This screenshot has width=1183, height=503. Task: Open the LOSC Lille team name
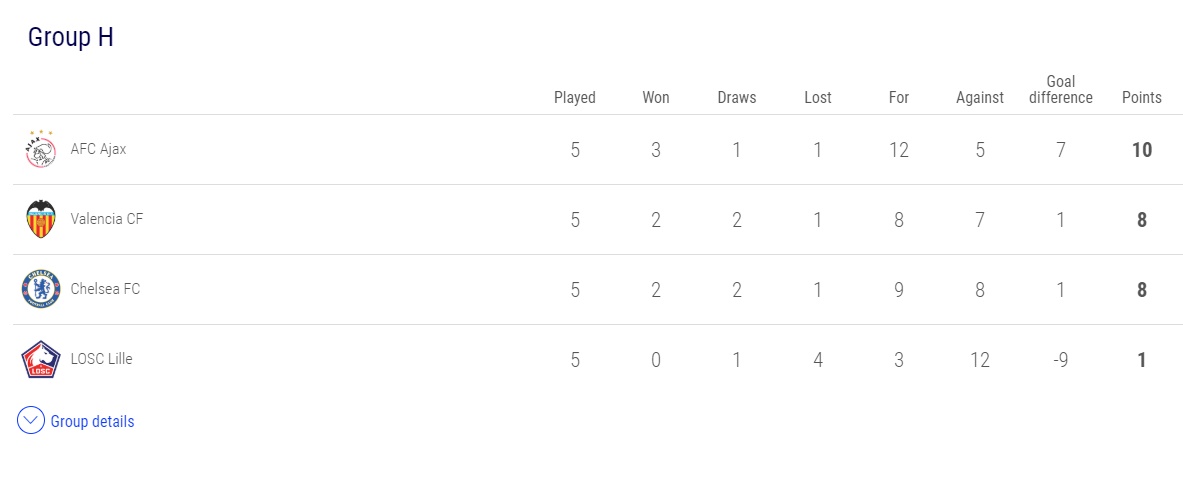coord(101,359)
